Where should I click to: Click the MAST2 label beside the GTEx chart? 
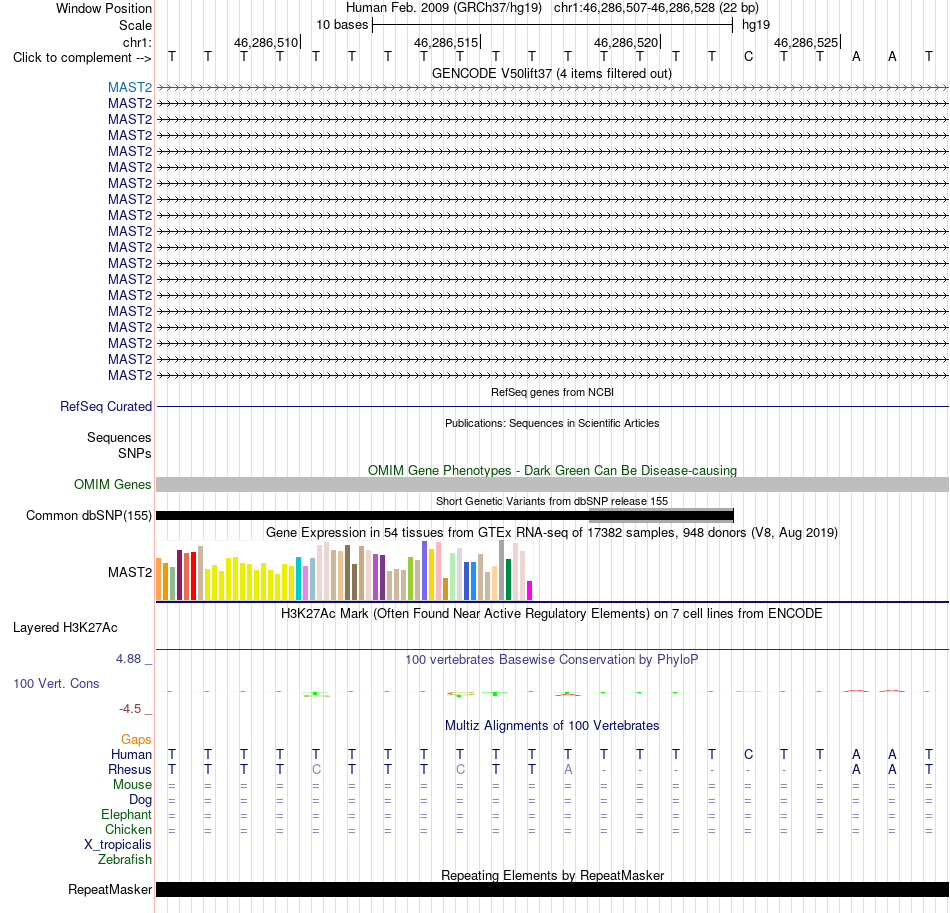click(x=130, y=573)
